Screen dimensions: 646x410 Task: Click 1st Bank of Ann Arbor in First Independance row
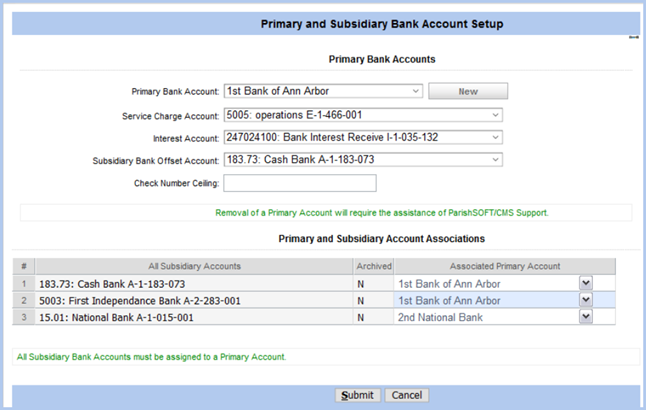click(x=449, y=301)
